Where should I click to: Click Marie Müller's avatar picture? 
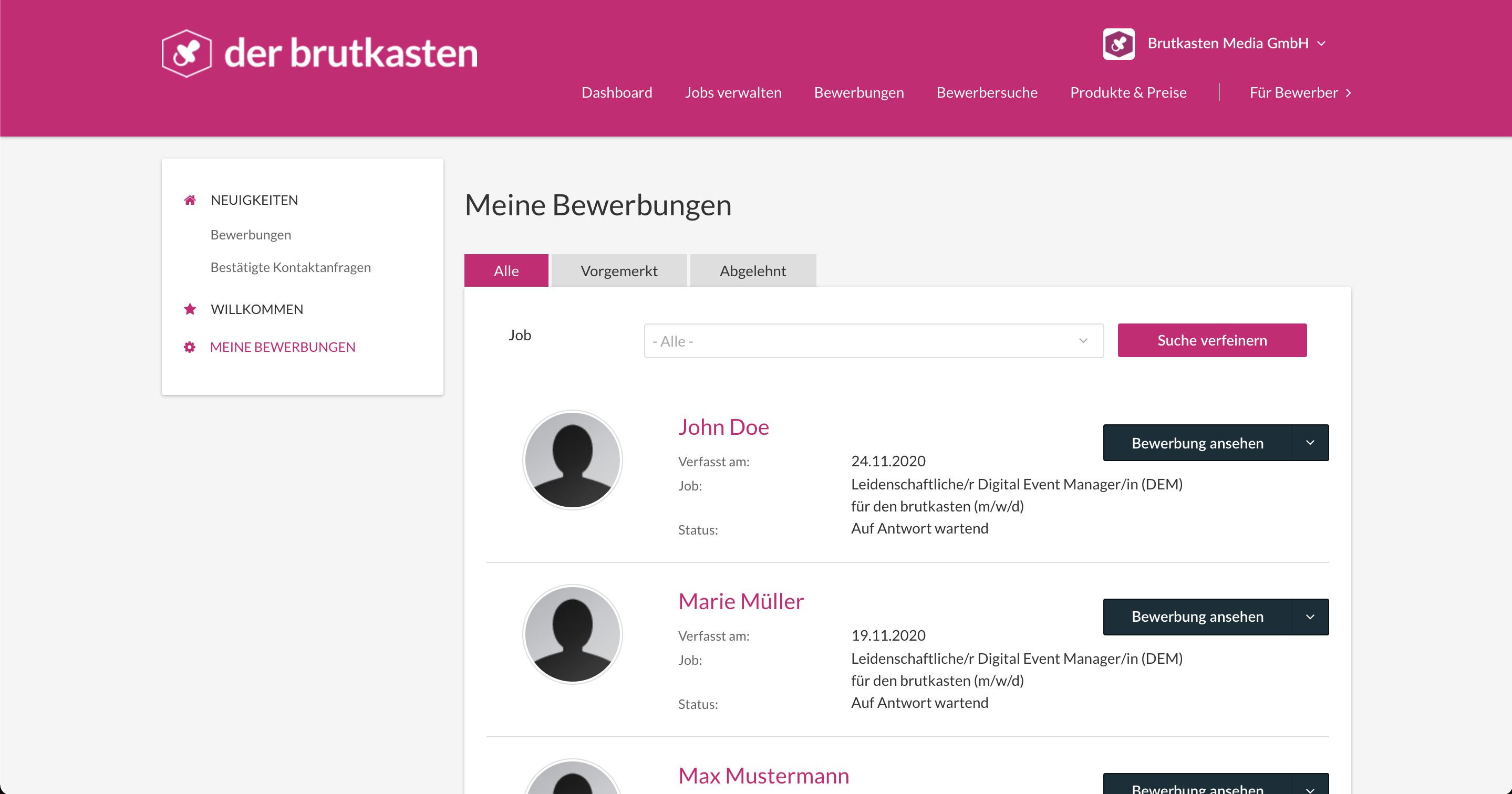pos(572,634)
